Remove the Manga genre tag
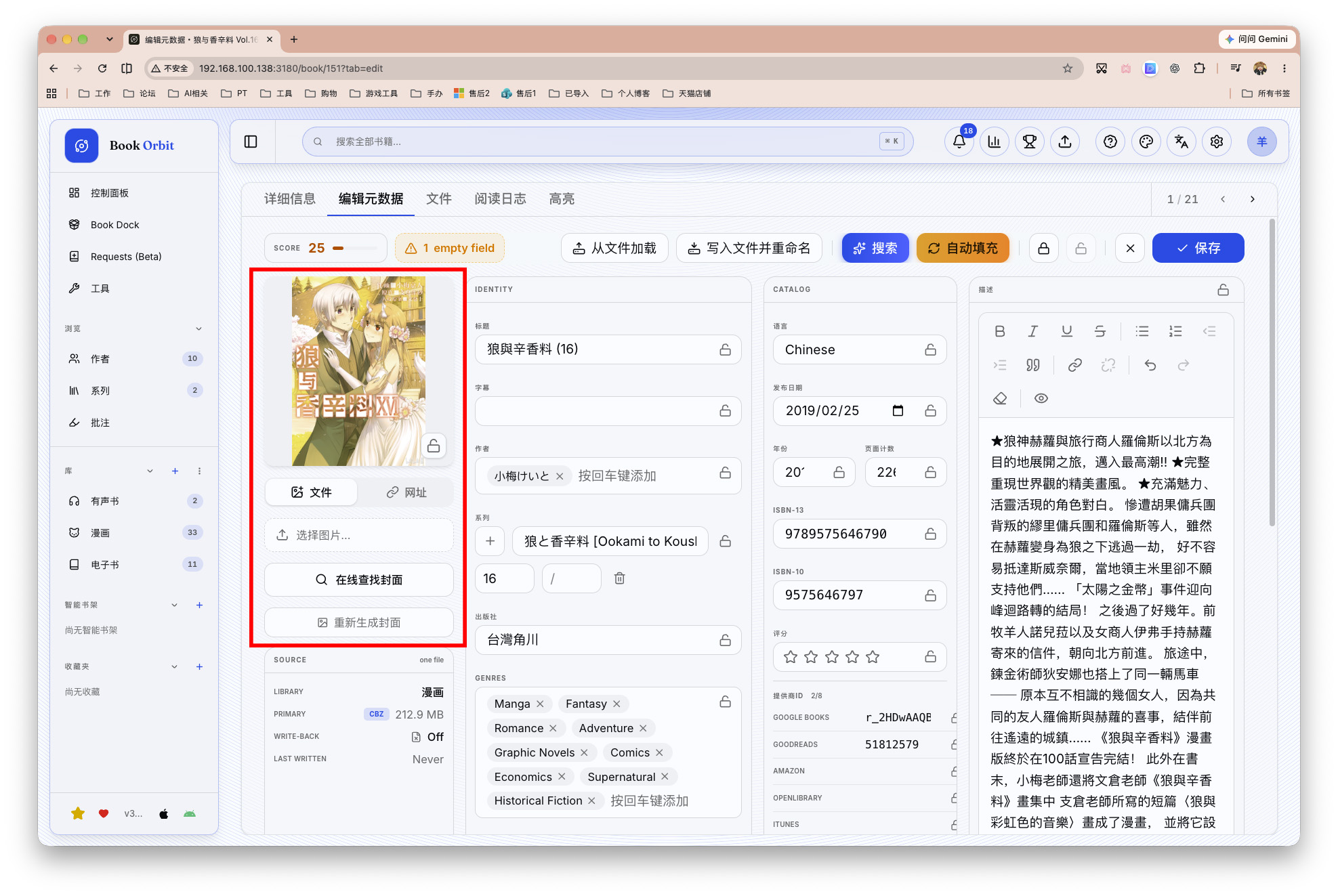The width and height of the screenshot is (1338, 896). [x=540, y=704]
